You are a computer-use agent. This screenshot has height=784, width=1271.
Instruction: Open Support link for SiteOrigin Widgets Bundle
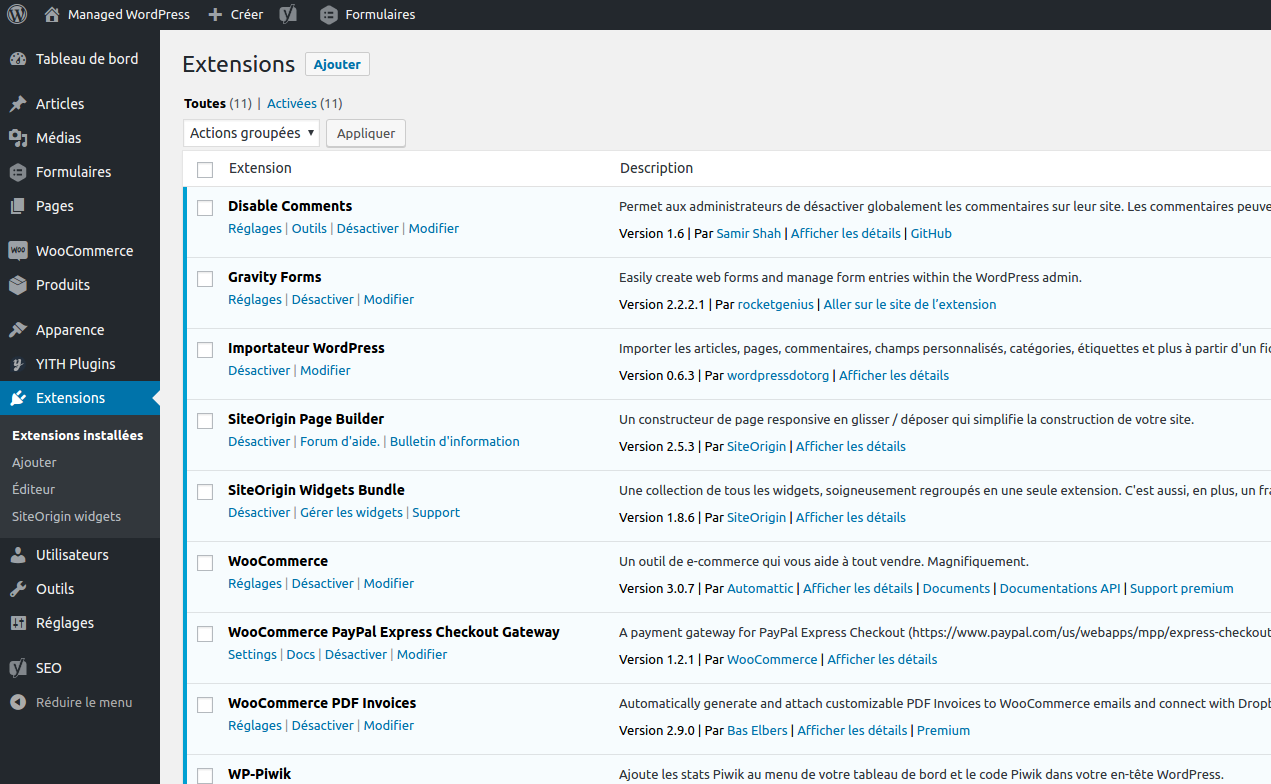(436, 513)
